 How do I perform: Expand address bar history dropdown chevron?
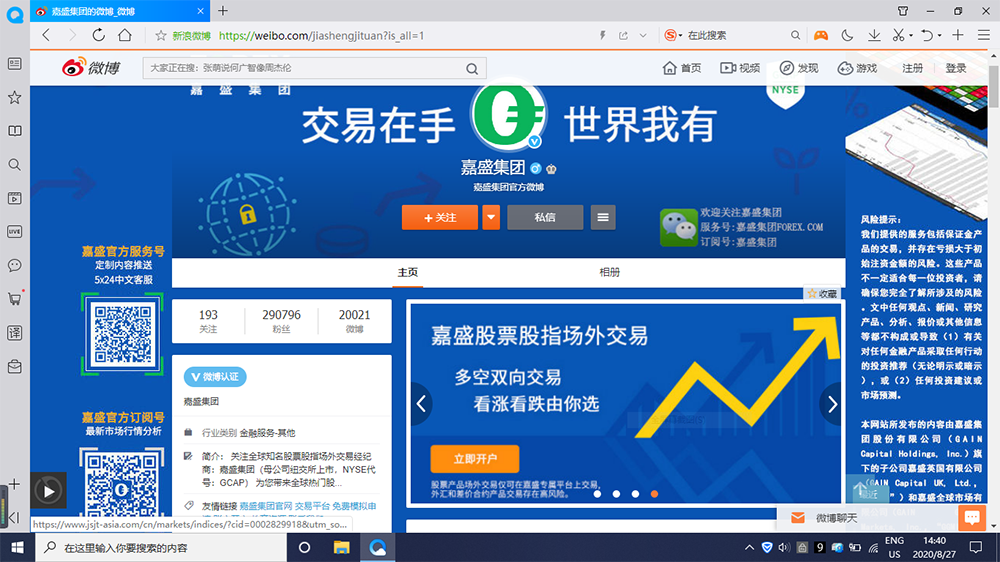643,36
